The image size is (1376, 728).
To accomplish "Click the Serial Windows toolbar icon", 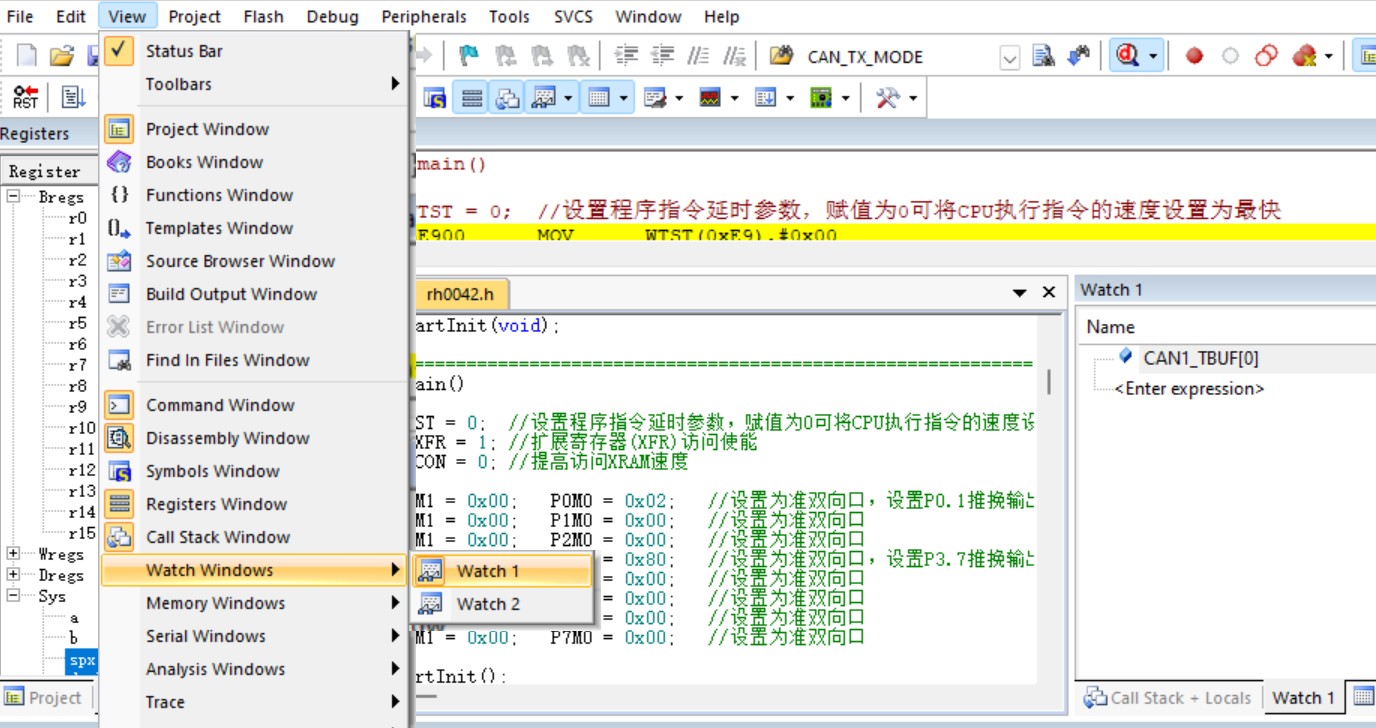I will click(x=655, y=97).
